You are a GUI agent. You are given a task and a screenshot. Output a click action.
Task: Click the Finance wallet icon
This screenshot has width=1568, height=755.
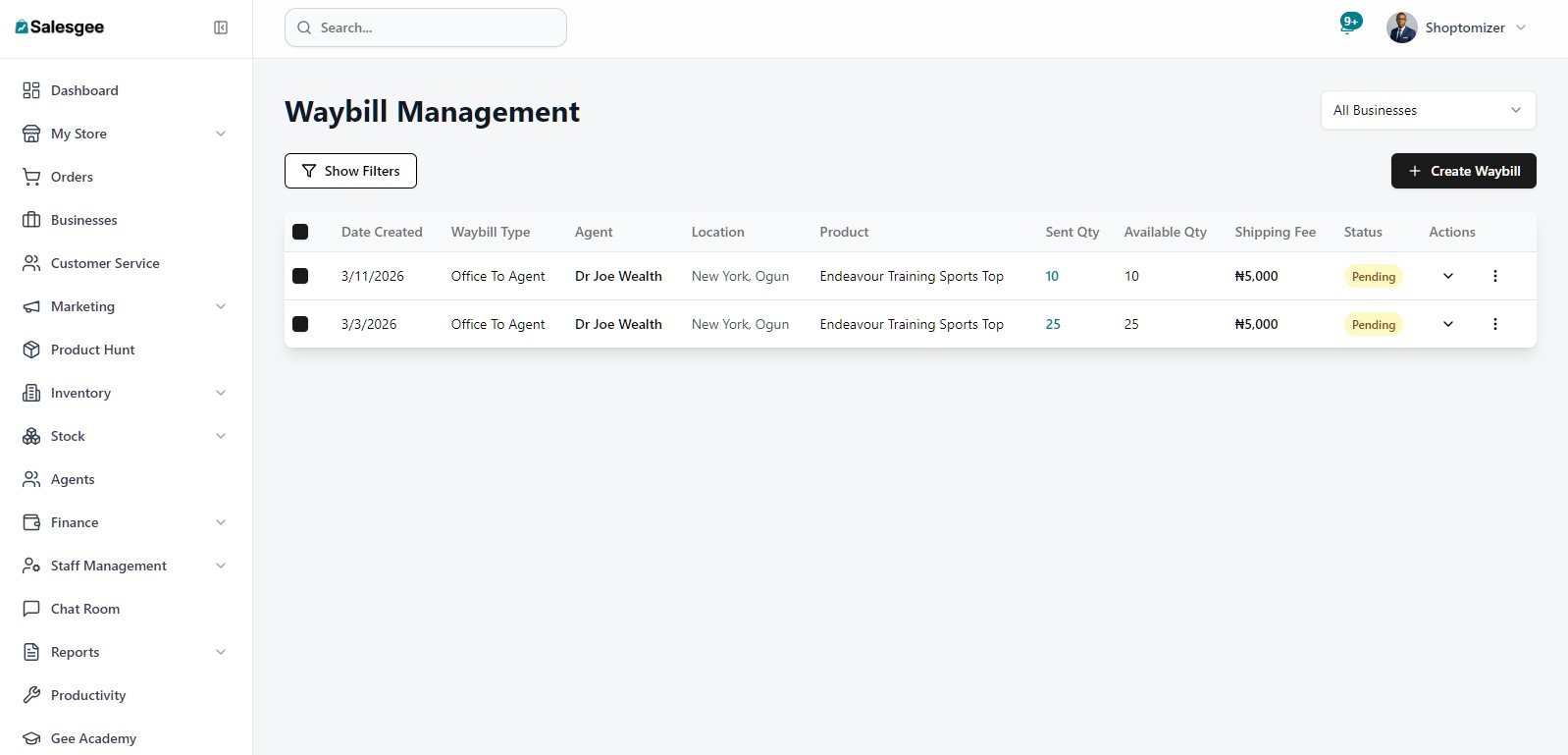[31, 522]
